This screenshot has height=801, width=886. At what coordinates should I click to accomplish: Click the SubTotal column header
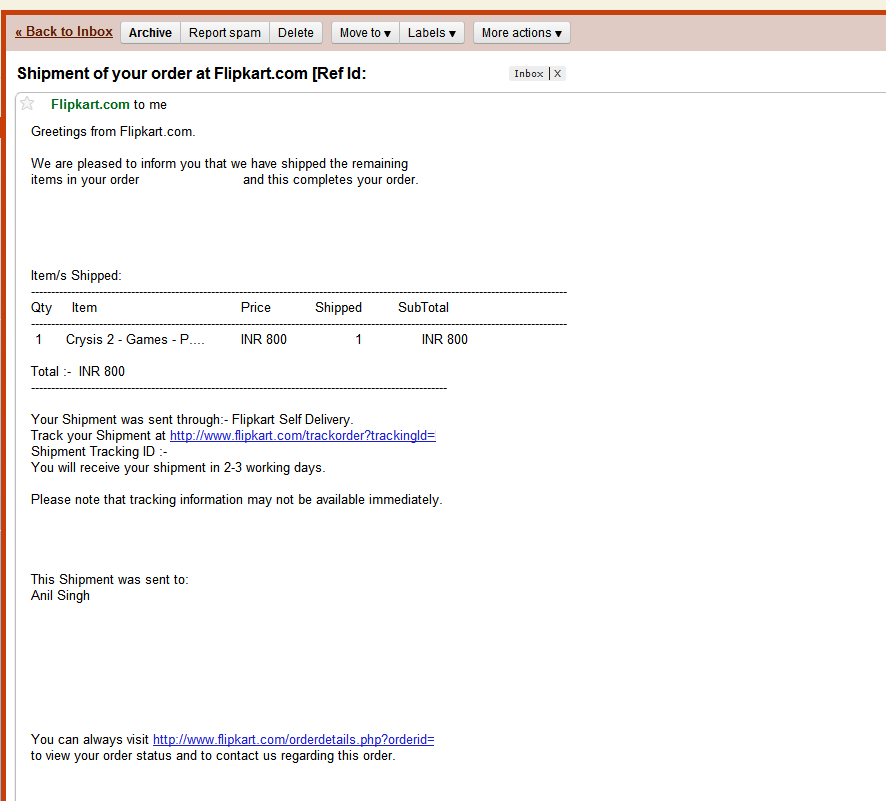(423, 307)
